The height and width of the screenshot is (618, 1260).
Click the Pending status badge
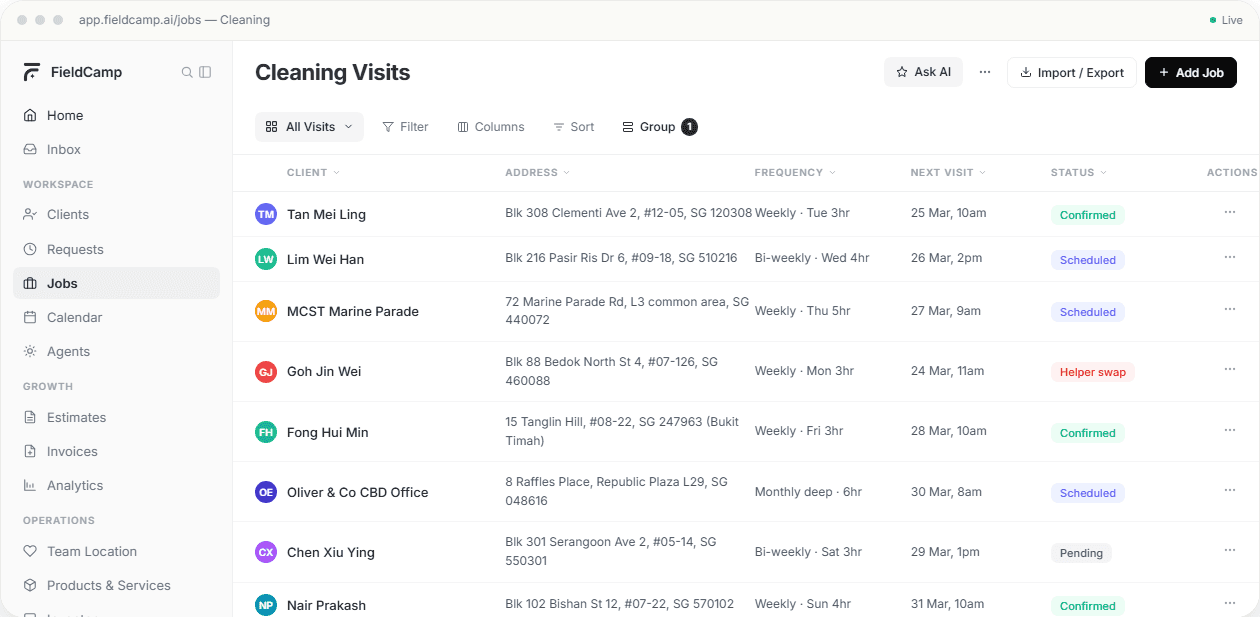tap(1081, 553)
